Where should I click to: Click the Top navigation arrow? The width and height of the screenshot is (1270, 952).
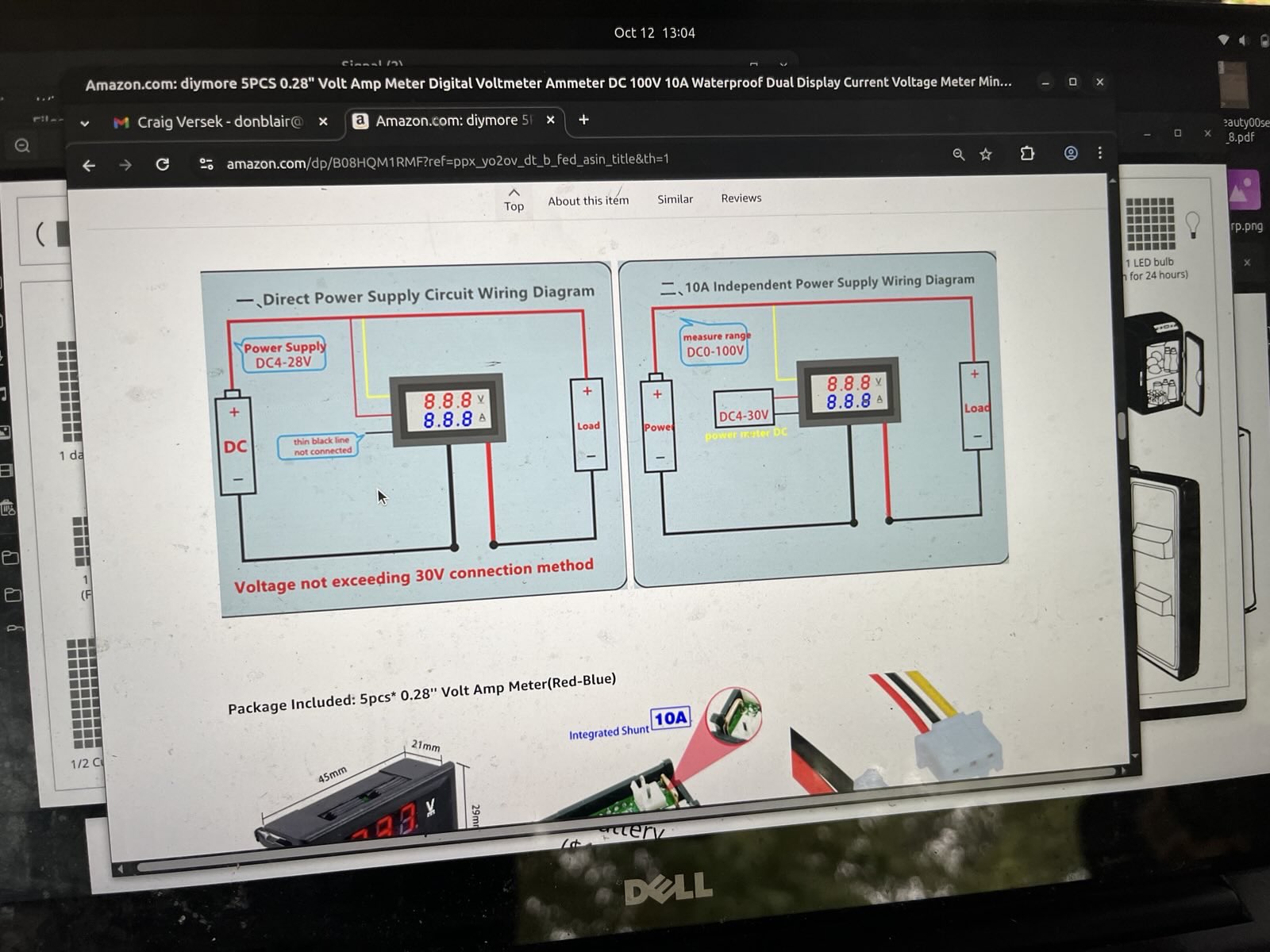coord(514,200)
